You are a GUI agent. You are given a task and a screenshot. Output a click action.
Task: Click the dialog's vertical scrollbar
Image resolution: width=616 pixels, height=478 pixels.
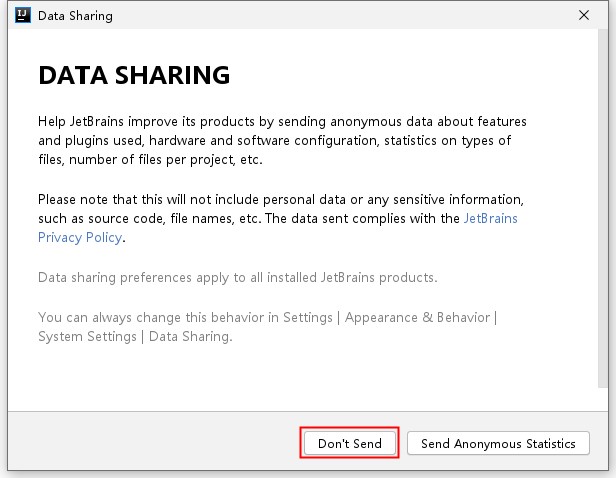point(603,208)
